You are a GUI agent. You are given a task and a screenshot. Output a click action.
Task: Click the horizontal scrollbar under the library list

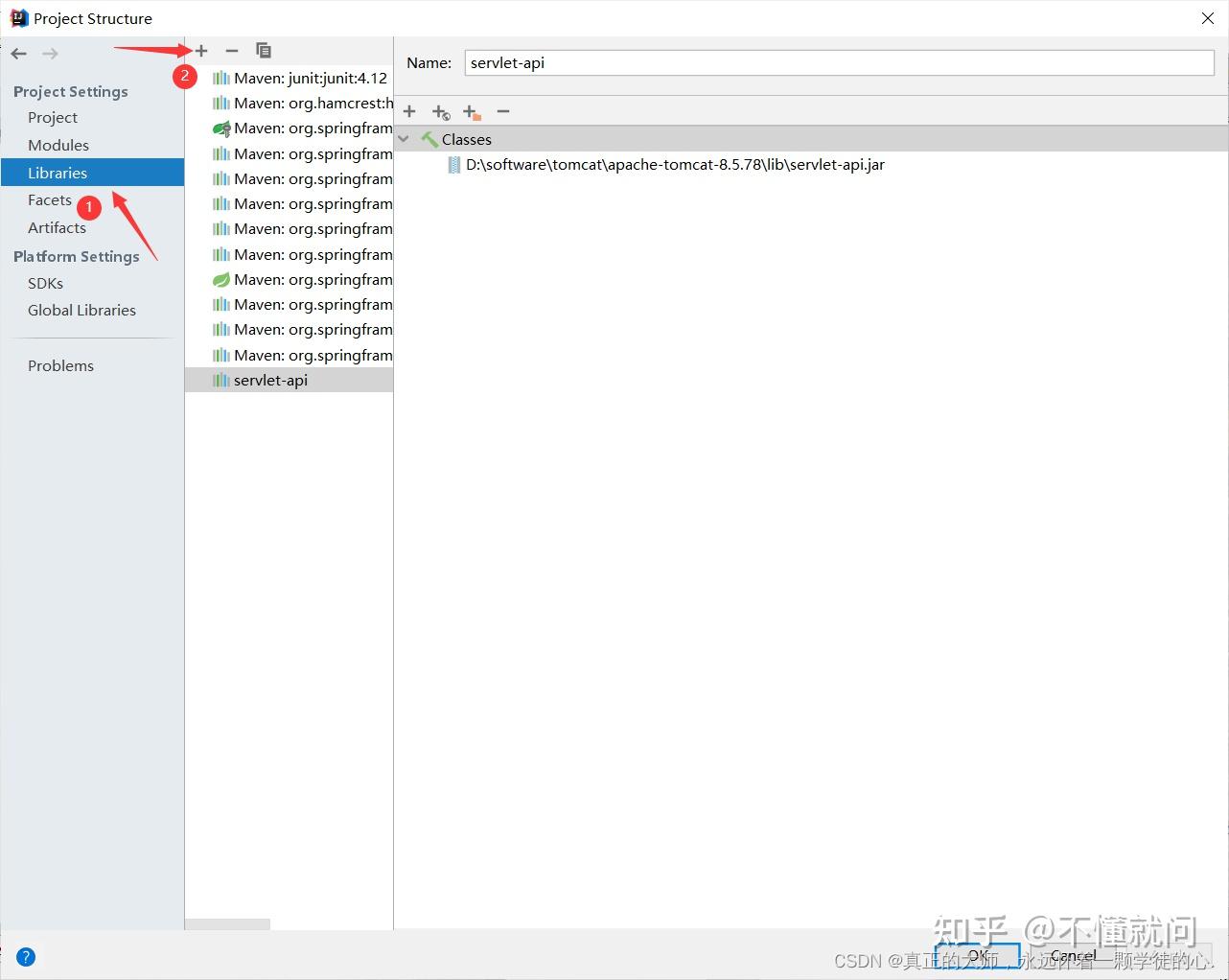click(227, 923)
